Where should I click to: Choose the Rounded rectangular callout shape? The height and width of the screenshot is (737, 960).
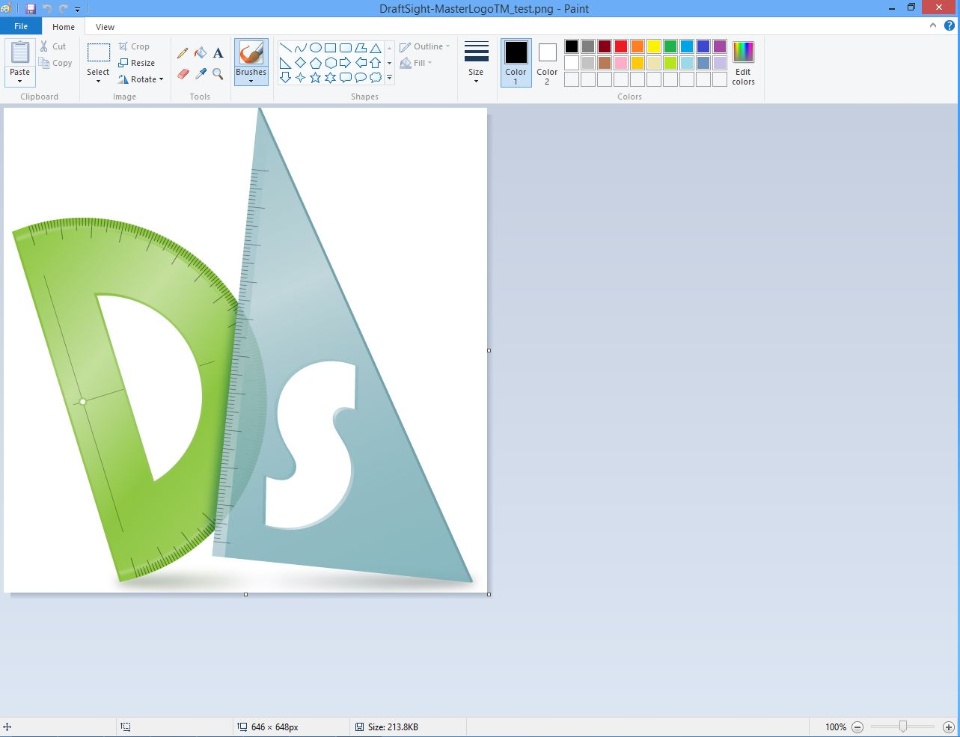click(x=345, y=77)
